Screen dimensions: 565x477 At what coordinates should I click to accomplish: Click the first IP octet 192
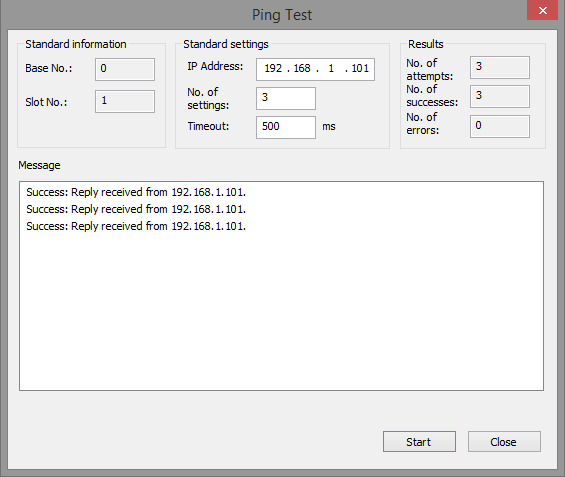[273, 68]
